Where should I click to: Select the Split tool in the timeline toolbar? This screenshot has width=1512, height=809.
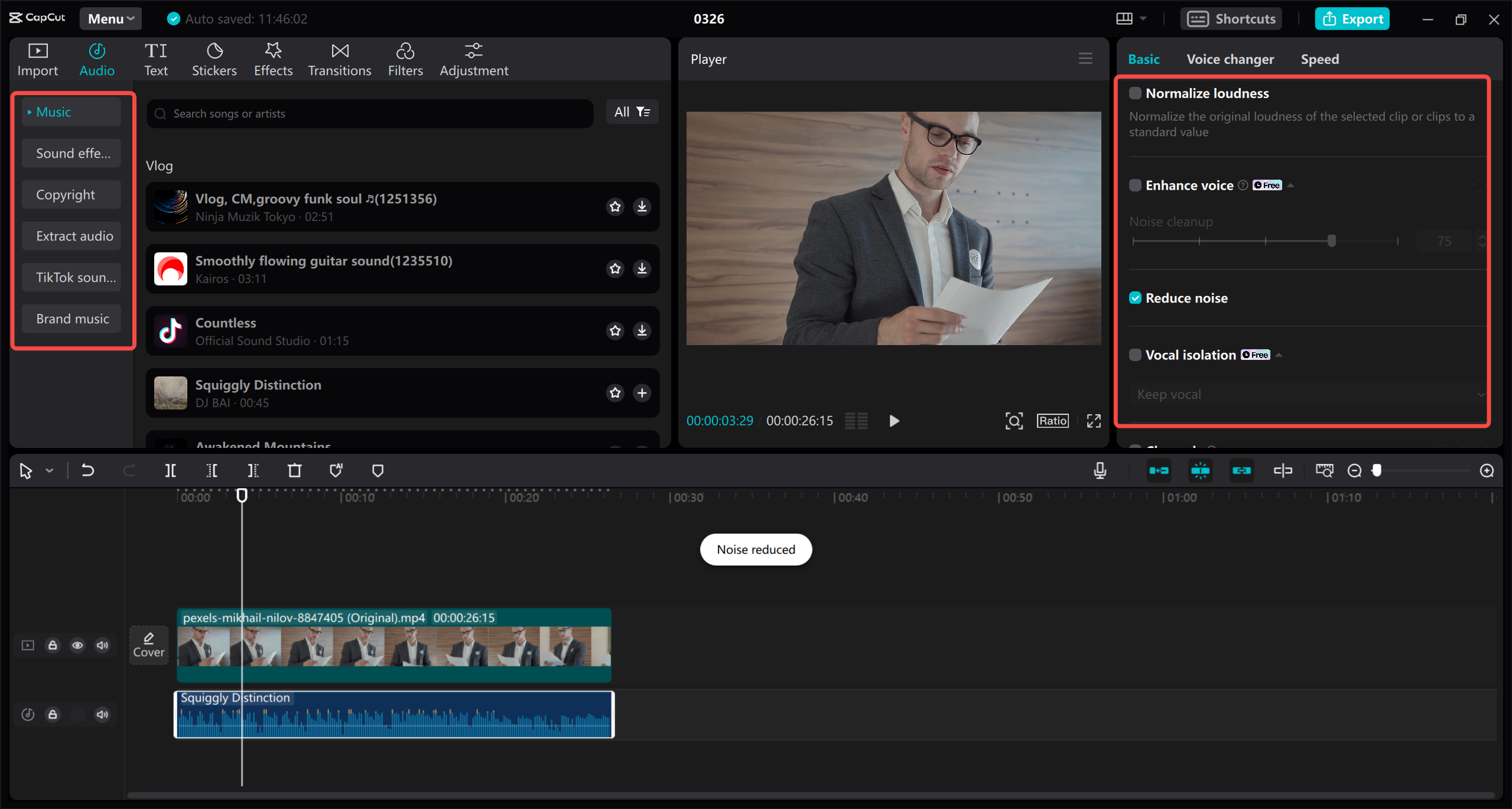(171, 470)
